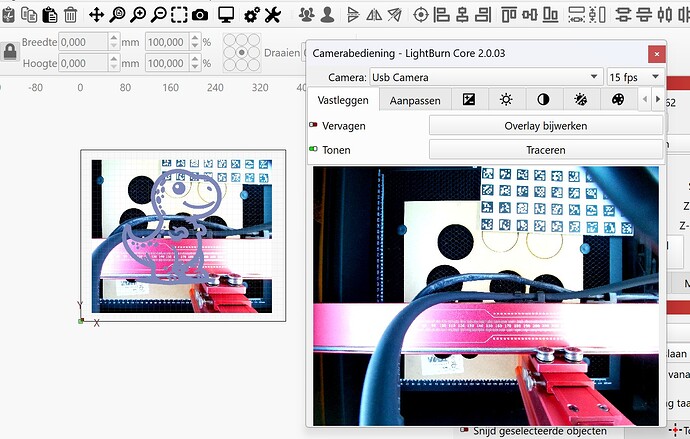Toggle the Vervagen switch

click(314, 126)
